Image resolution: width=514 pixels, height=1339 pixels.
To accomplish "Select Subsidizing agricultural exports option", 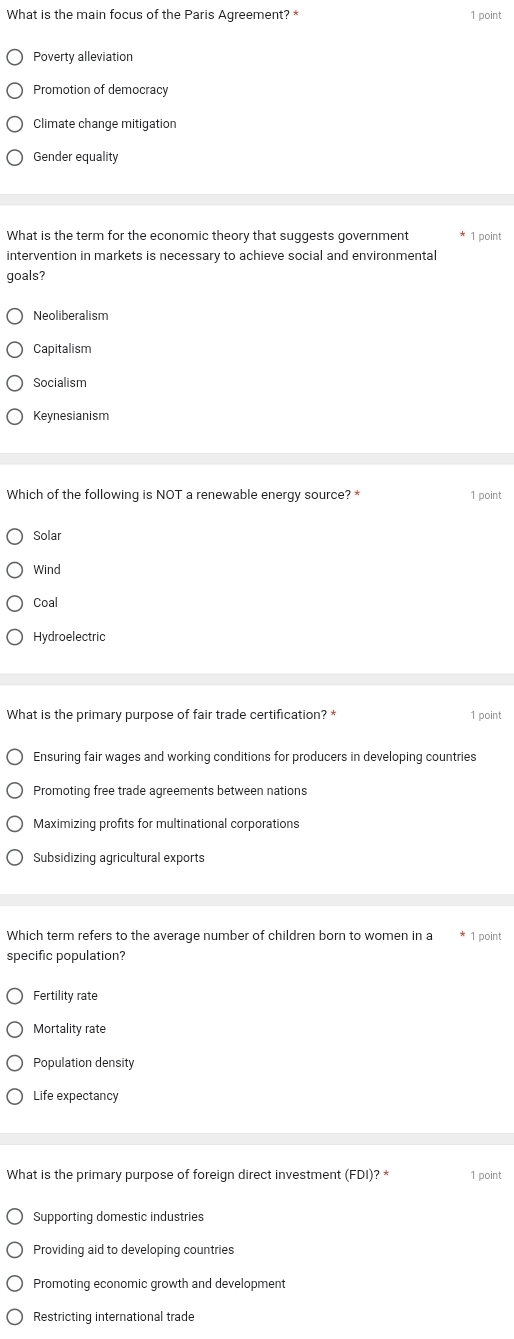I will [15, 858].
